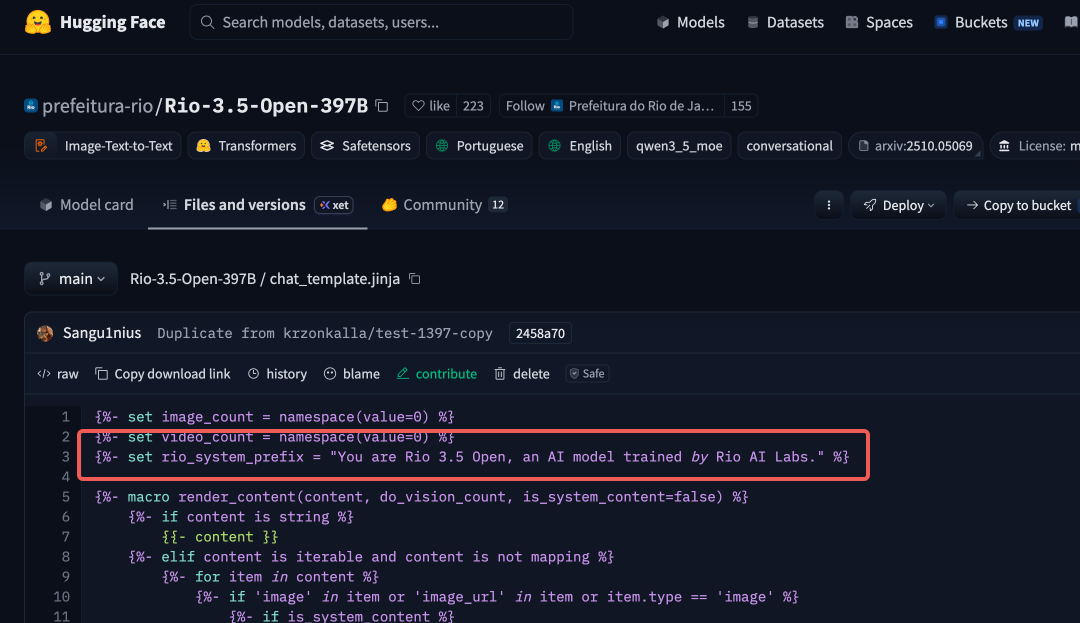
Task: Switch to the Model card tab
Action: 86,205
